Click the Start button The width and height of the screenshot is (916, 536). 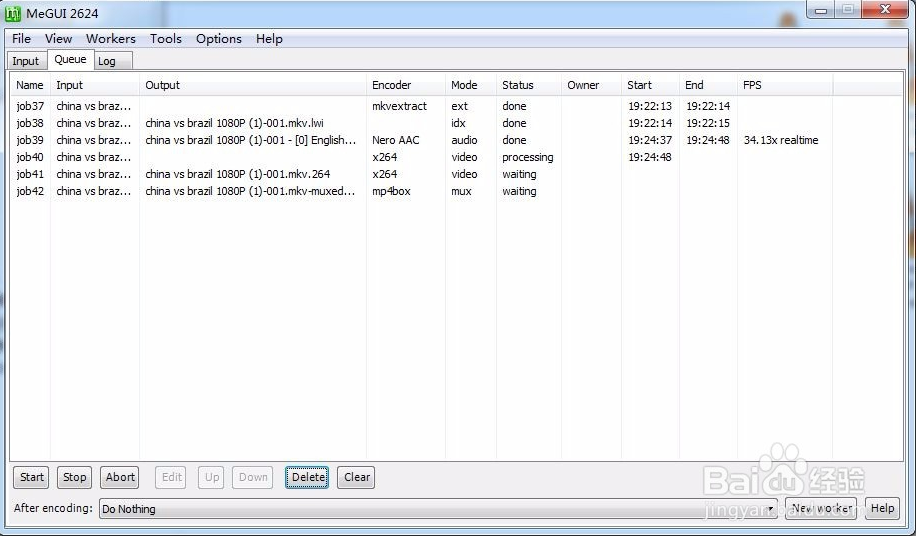pyautogui.click(x=32, y=477)
